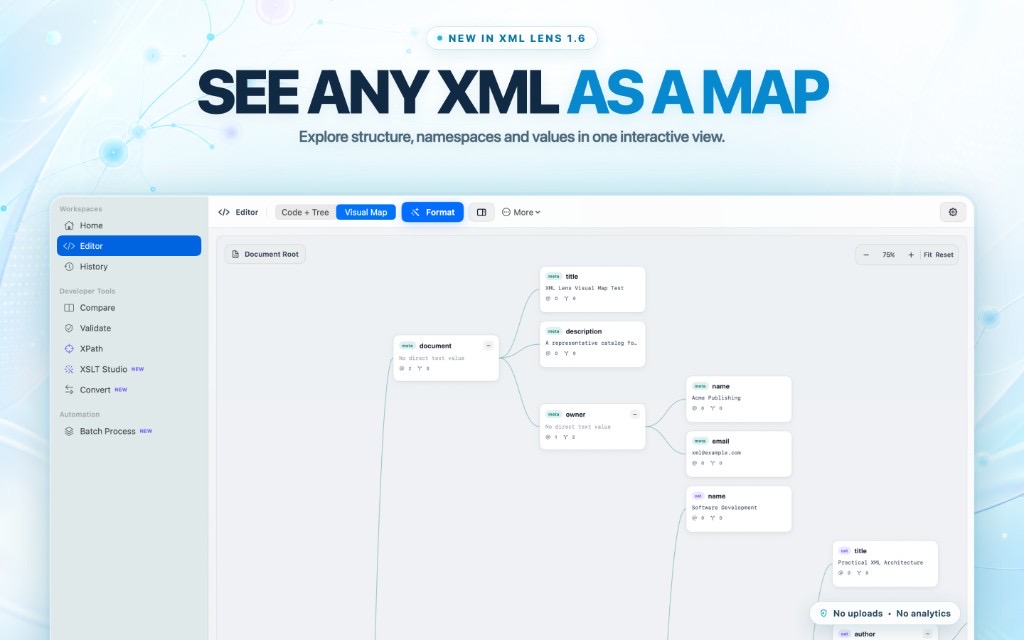The height and width of the screenshot is (640, 1024).
Task: Select the name node 'Software Development'
Action: tap(739, 508)
